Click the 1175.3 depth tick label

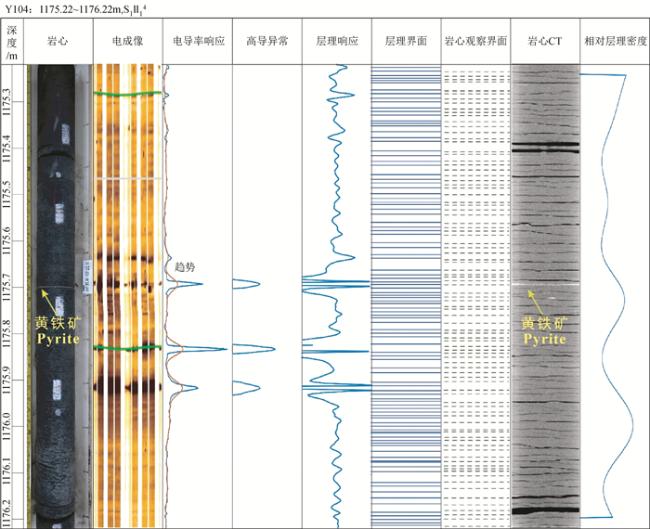pyautogui.click(x=9, y=98)
